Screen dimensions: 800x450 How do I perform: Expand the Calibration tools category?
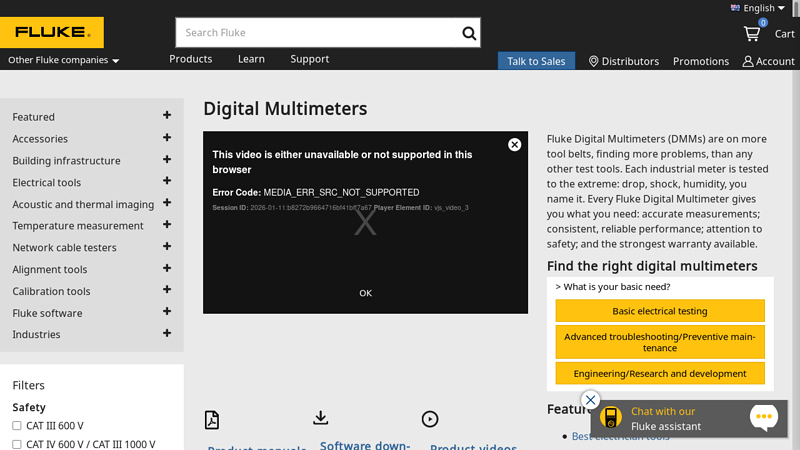pyautogui.click(x=167, y=289)
